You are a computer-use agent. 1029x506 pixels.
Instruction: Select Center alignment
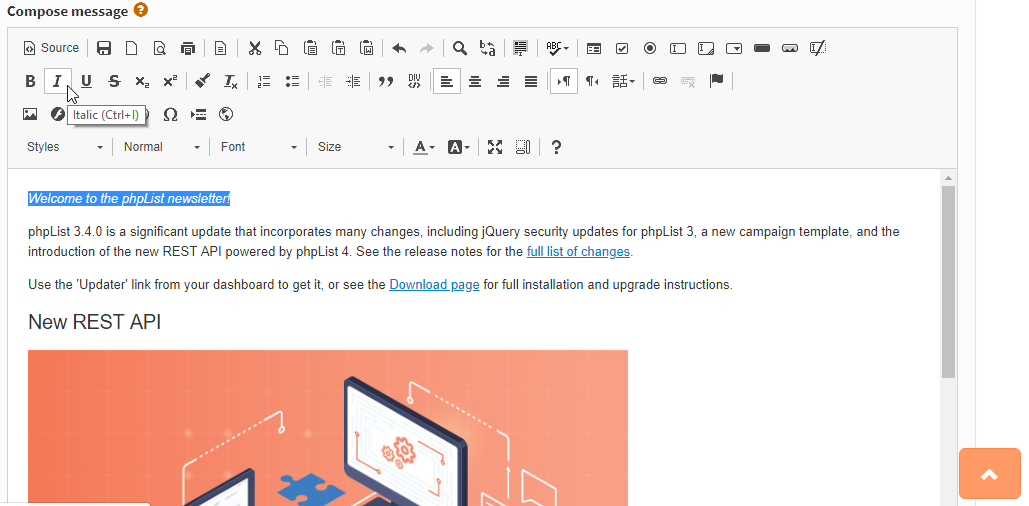(475, 81)
